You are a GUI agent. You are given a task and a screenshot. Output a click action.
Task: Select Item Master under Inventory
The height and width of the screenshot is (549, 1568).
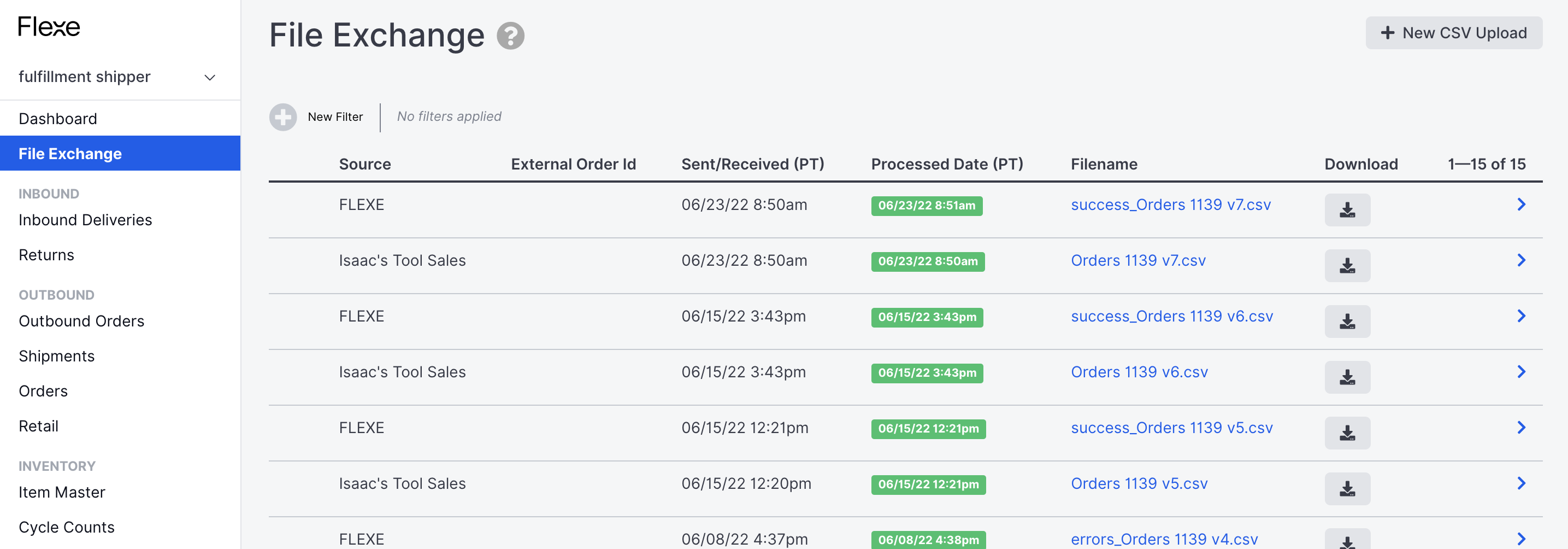[x=62, y=492]
